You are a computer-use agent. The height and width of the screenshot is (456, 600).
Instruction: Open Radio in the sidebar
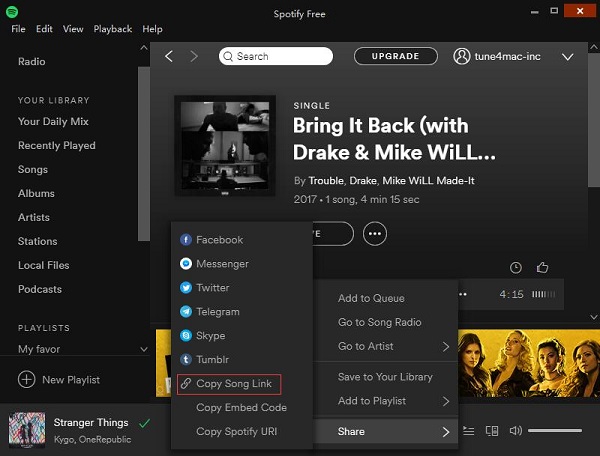[x=31, y=62]
